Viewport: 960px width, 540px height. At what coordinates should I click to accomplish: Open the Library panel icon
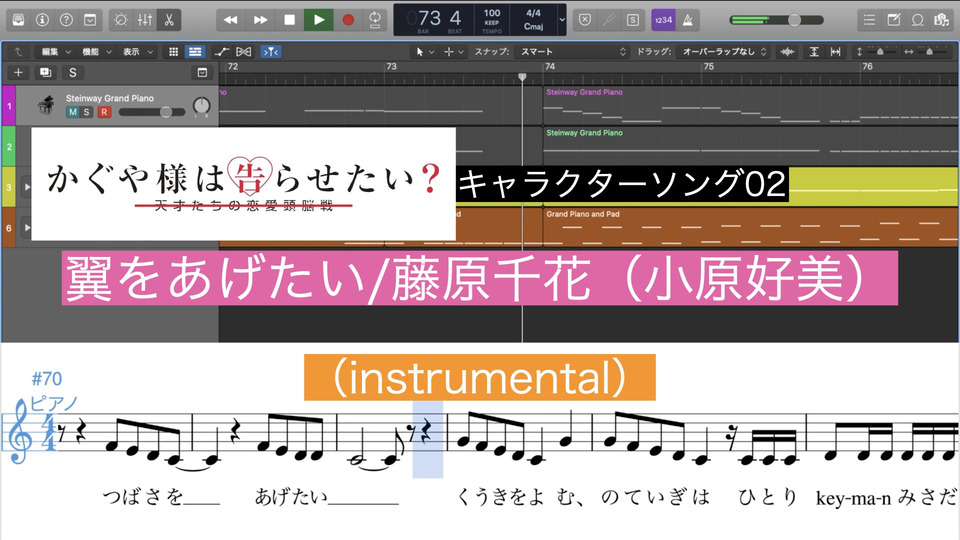coord(18,20)
